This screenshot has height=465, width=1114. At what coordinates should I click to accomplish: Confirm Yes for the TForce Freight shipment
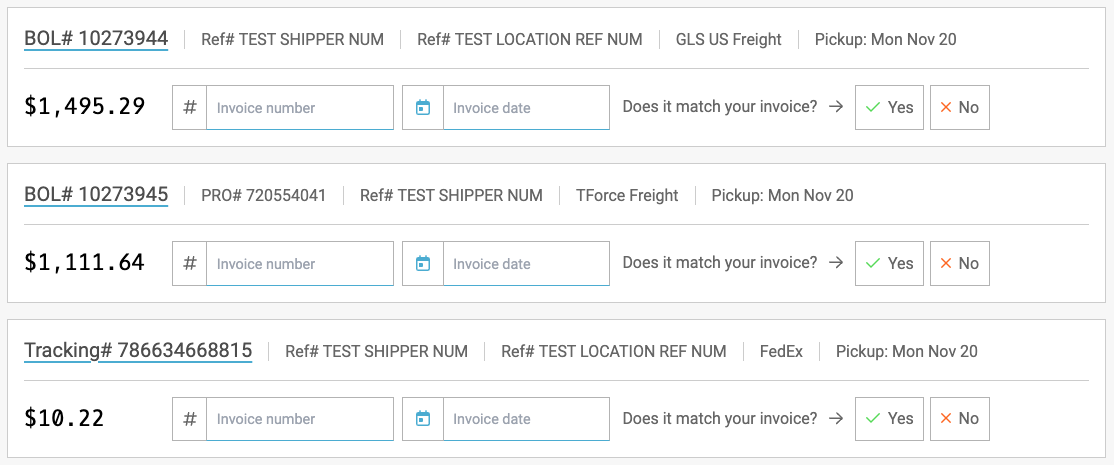click(x=889, y=263)
